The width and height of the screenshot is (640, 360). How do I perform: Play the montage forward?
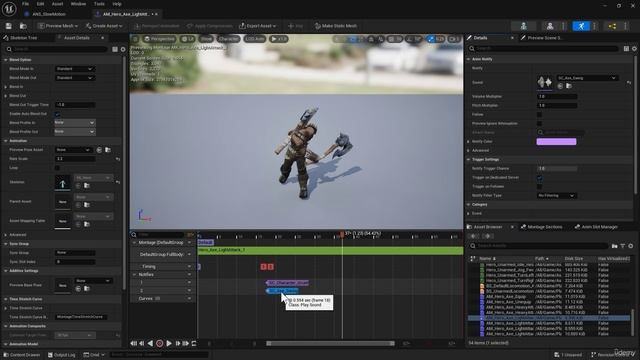169,344
